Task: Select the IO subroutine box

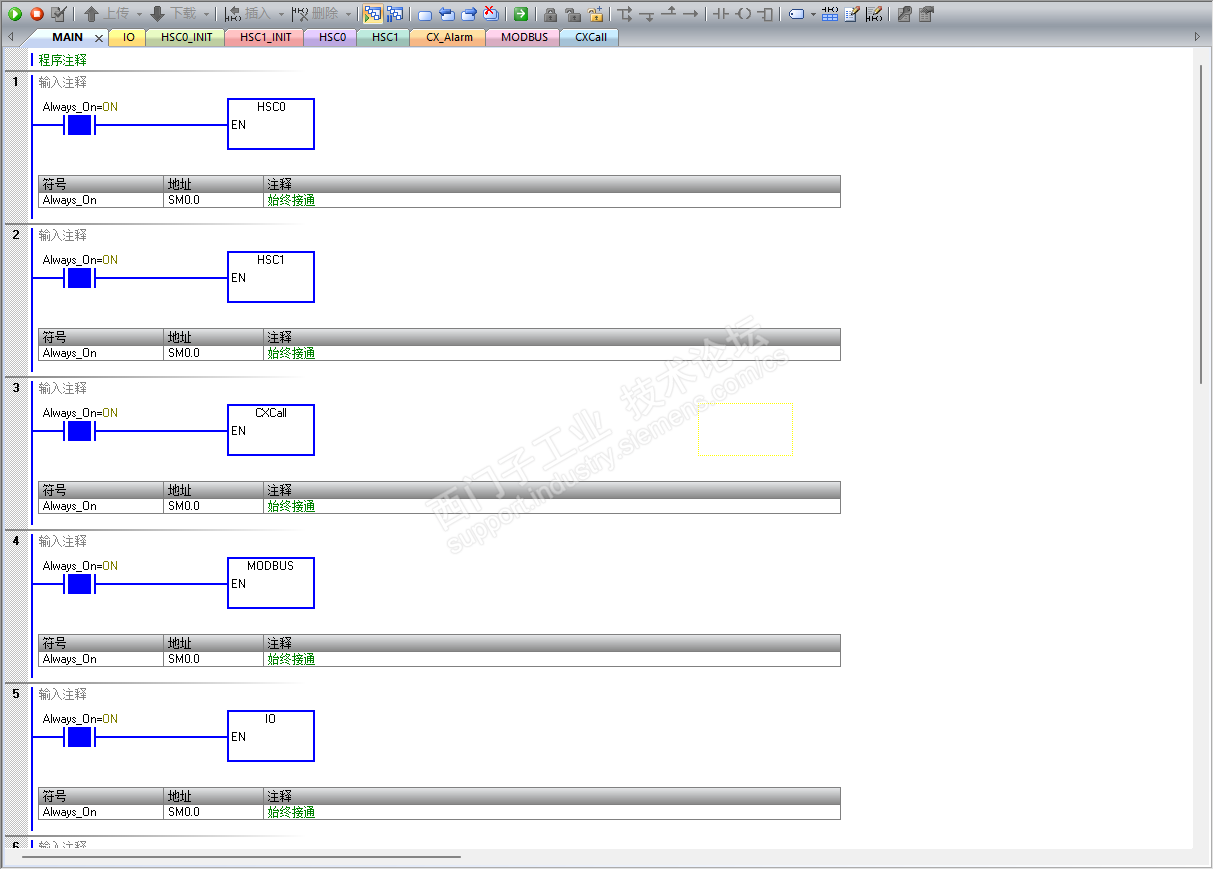Action: coord(271,736)
